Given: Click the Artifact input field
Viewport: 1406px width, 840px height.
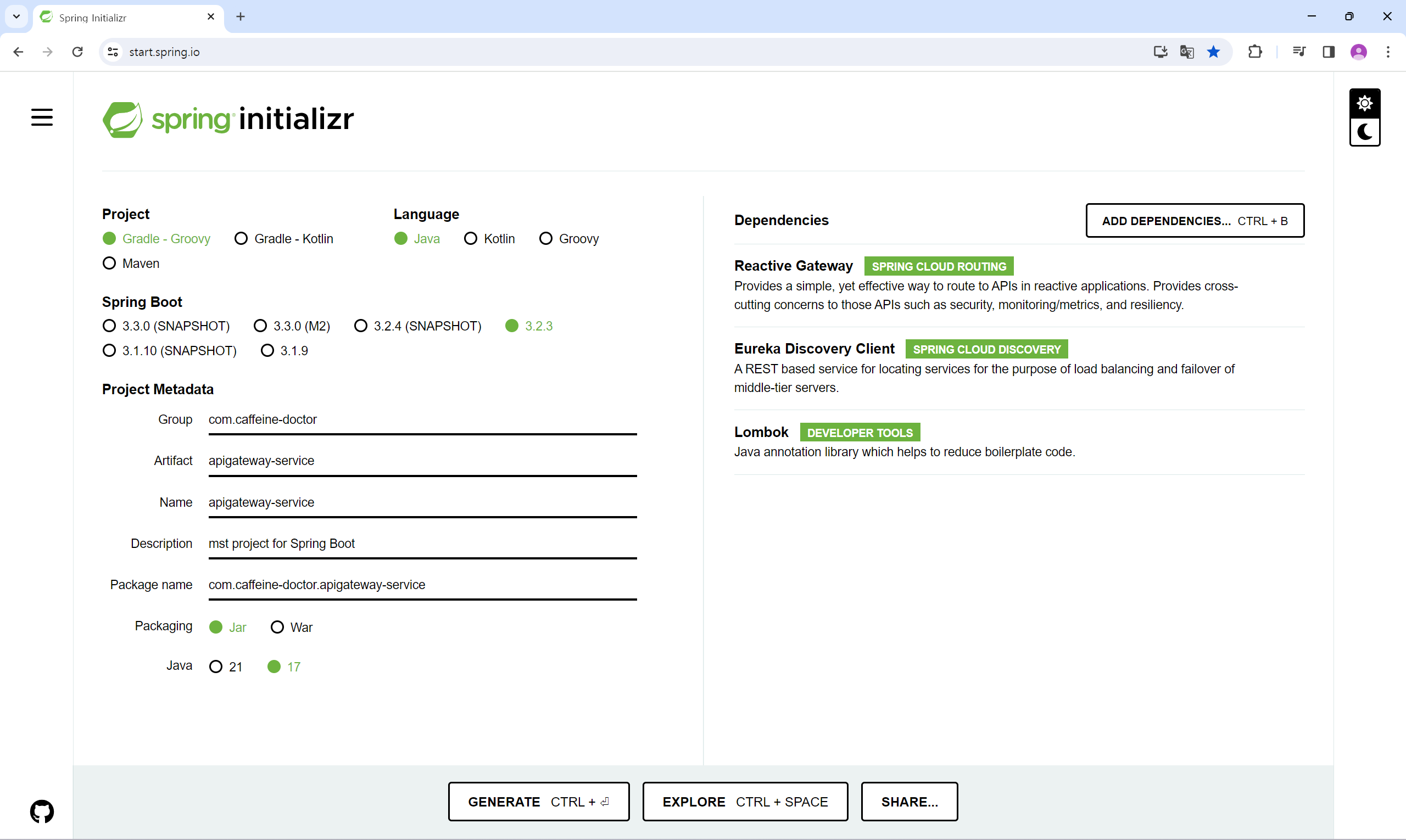Looking at the screenshot, I should [x=422, y=461].
